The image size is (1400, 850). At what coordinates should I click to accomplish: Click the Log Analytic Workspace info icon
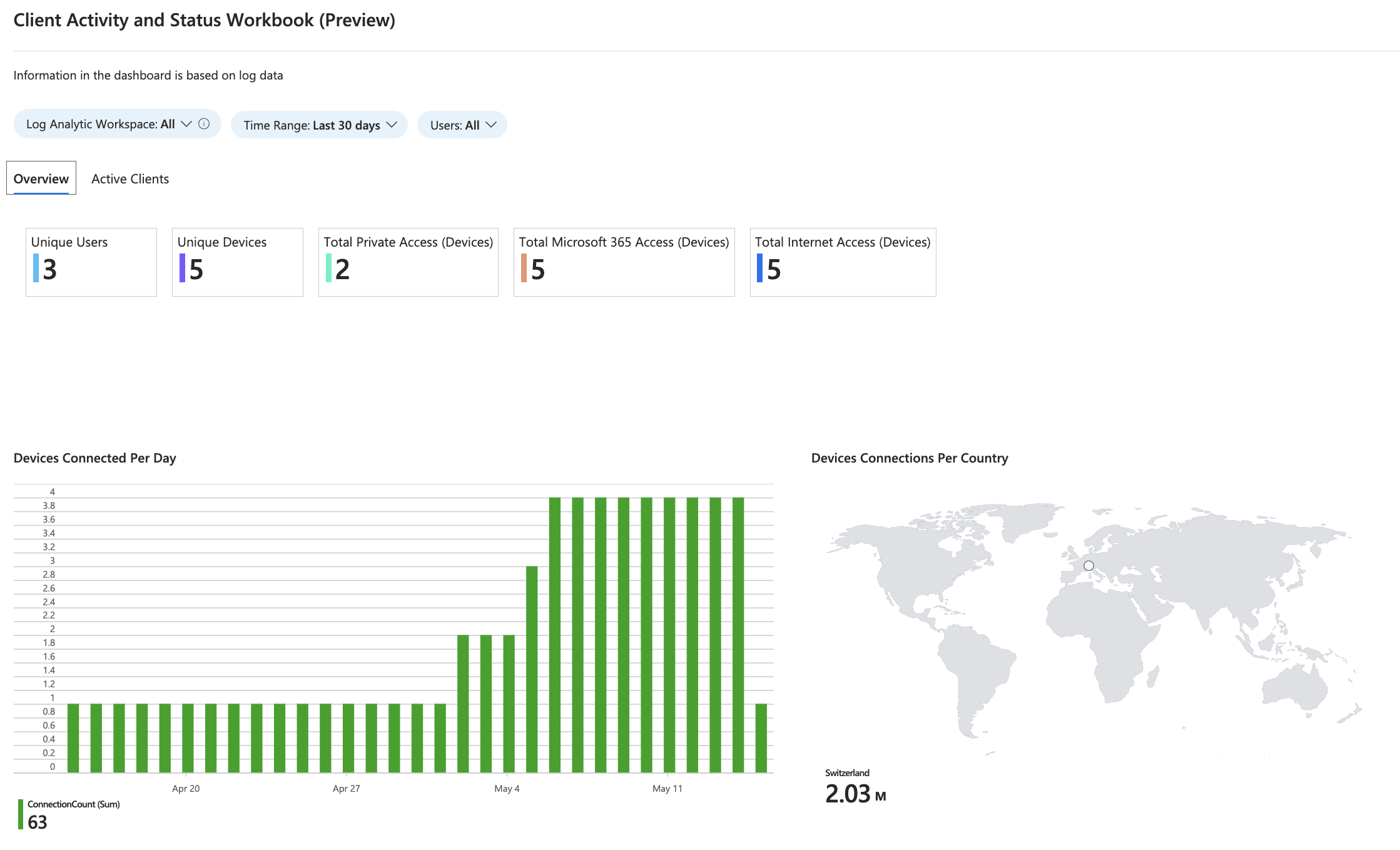(x=204, y=124)
